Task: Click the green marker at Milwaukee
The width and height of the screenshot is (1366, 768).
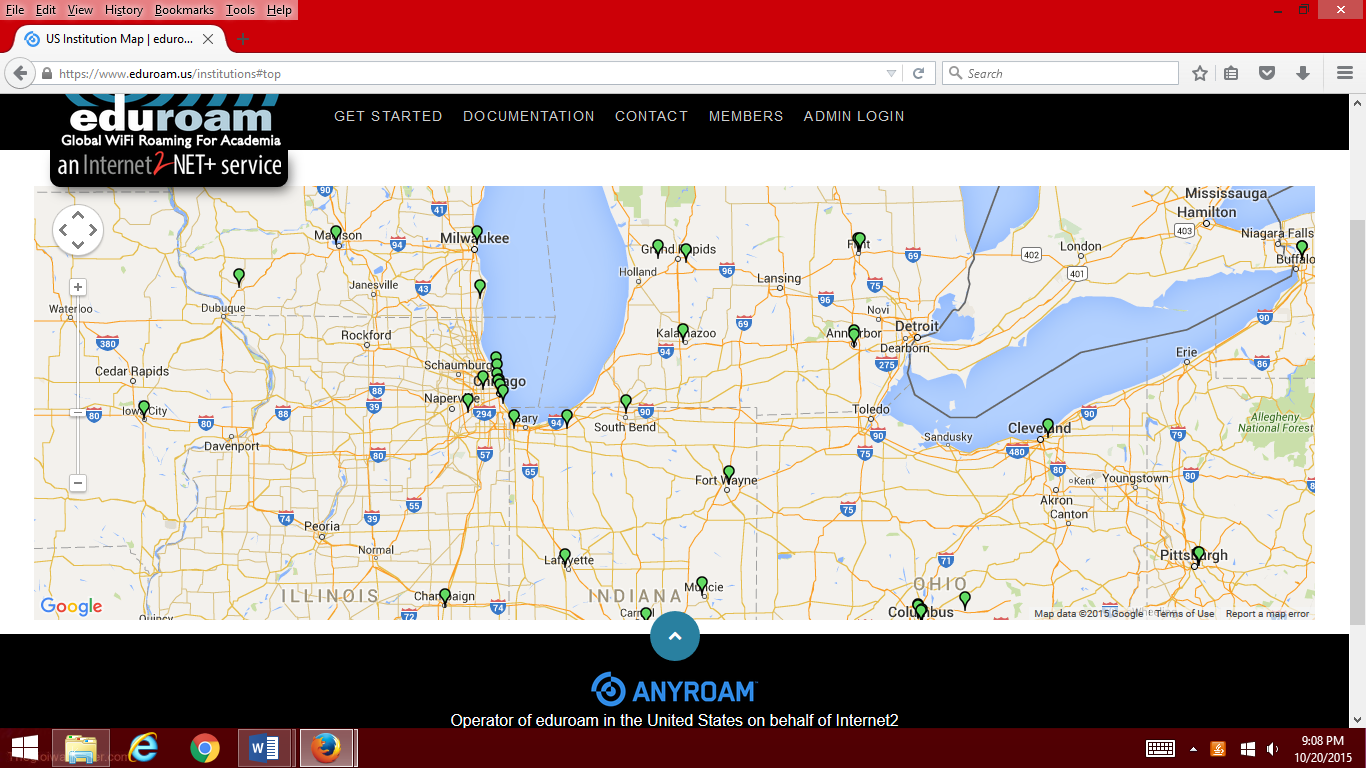Action: point(477,234)
